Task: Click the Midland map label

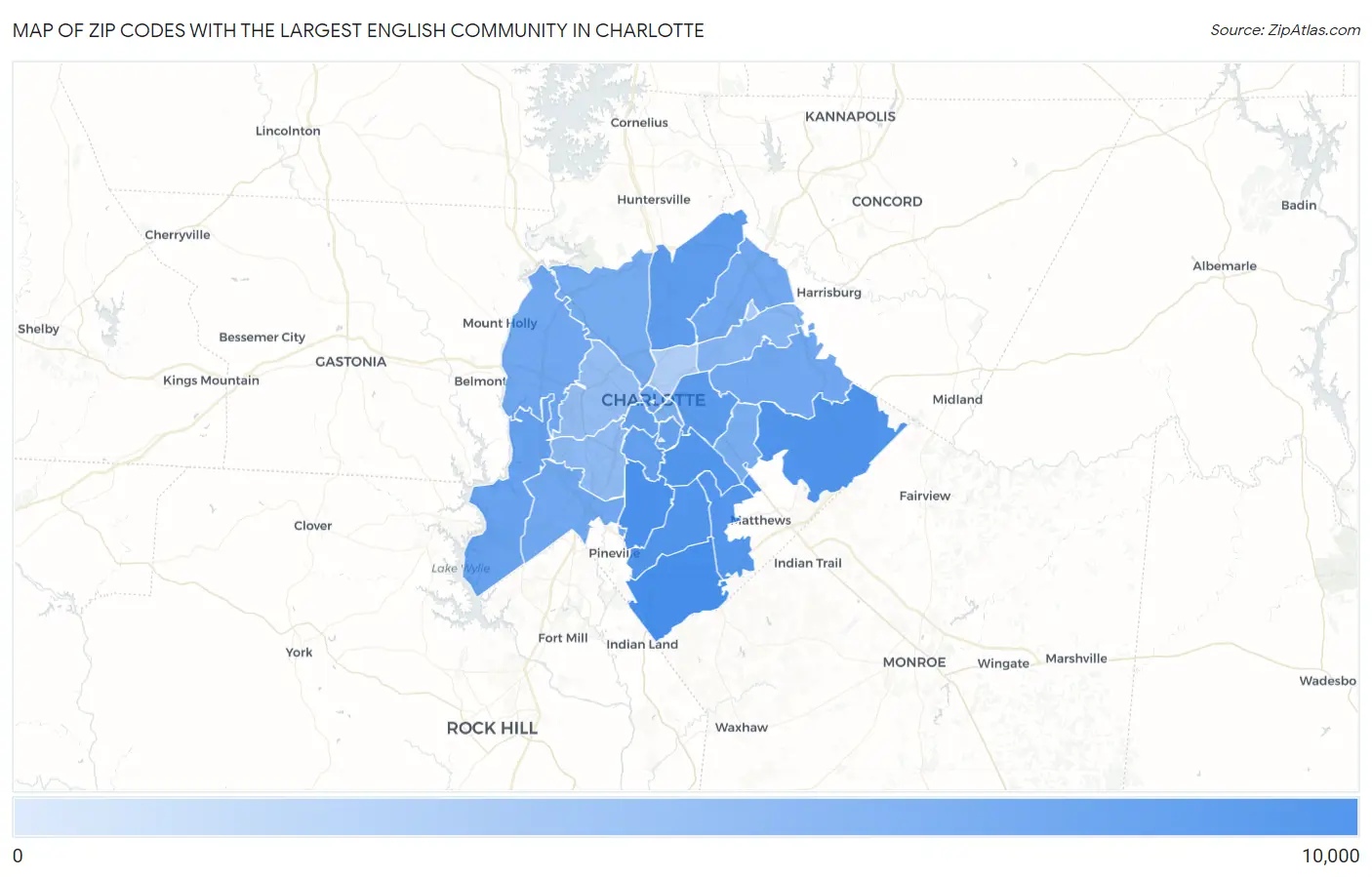Action: pos(957,400)
